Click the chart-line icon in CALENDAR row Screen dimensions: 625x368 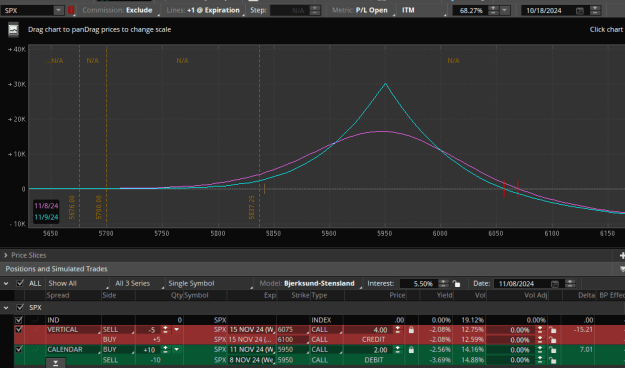[x=35, y=350]
